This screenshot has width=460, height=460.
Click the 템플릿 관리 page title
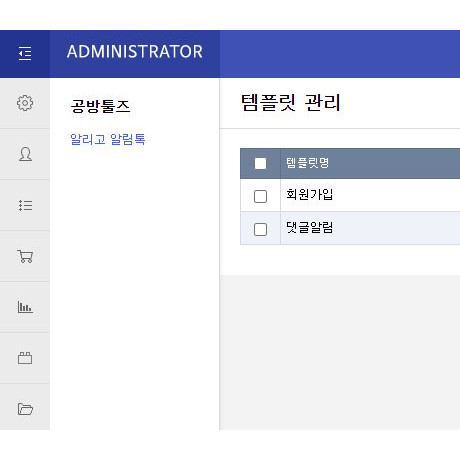coord(290,102)
